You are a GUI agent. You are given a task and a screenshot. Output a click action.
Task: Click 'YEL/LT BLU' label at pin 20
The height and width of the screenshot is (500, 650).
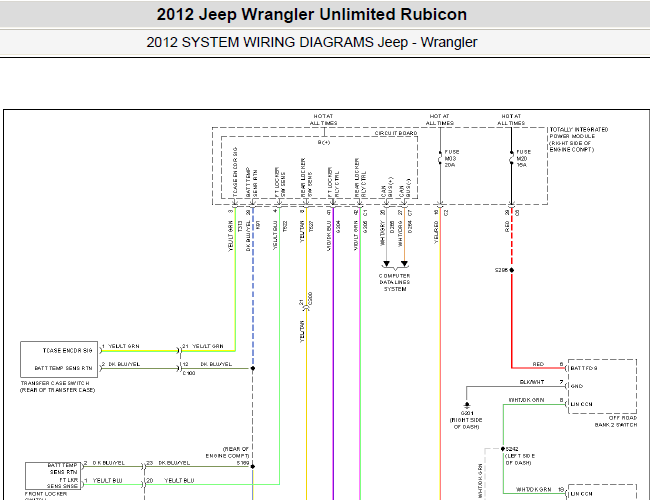point(179,481)
